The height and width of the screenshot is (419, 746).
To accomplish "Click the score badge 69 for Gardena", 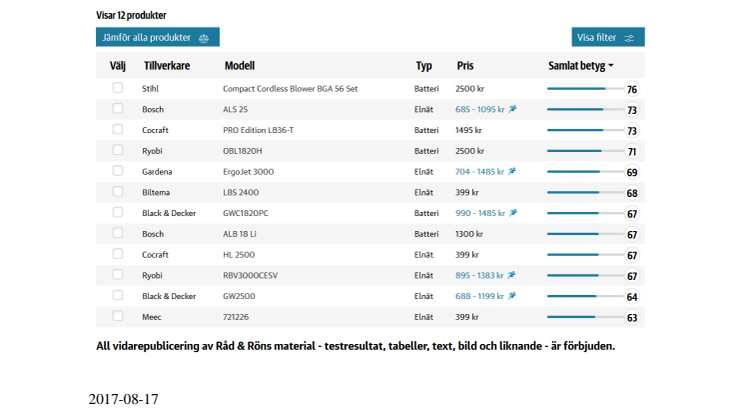I will tap(632, 172).
